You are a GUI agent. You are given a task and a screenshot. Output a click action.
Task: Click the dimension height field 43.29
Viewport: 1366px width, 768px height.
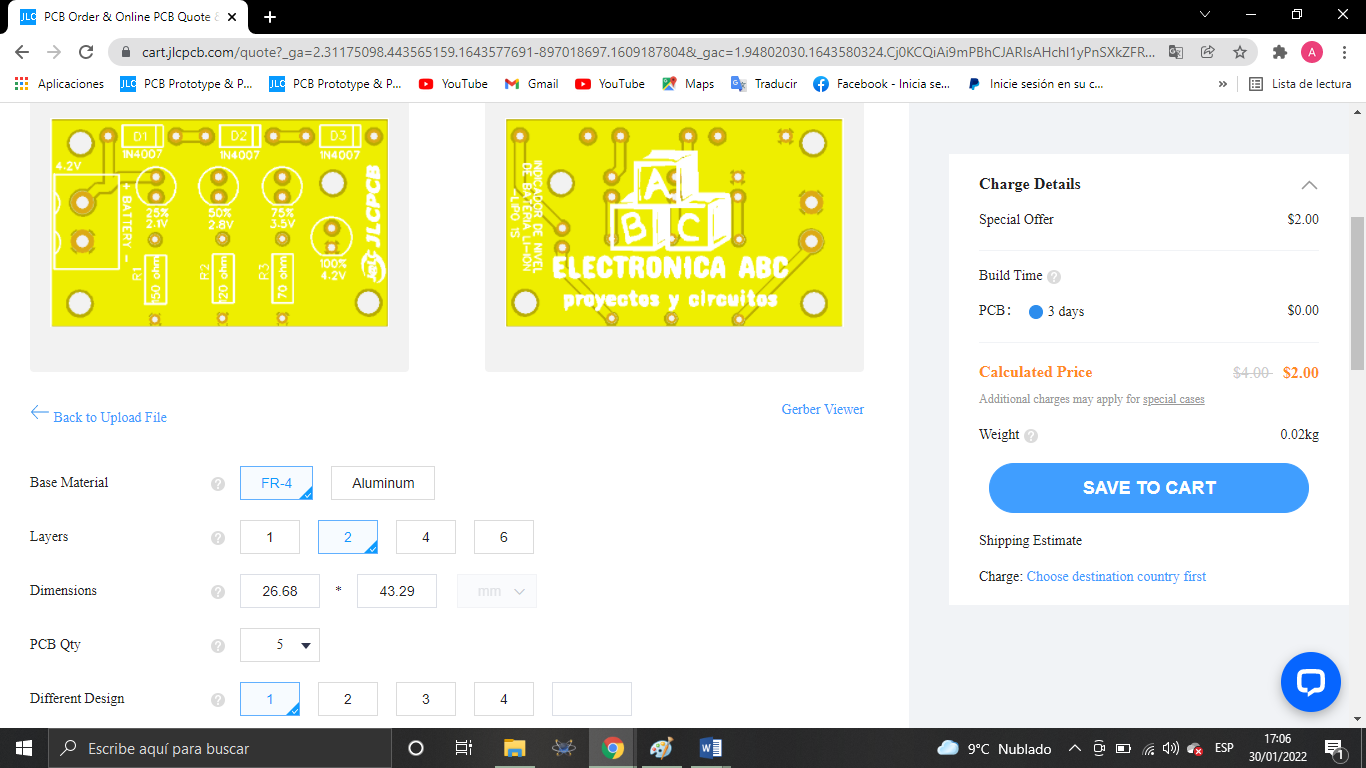[x=397, y=591]
